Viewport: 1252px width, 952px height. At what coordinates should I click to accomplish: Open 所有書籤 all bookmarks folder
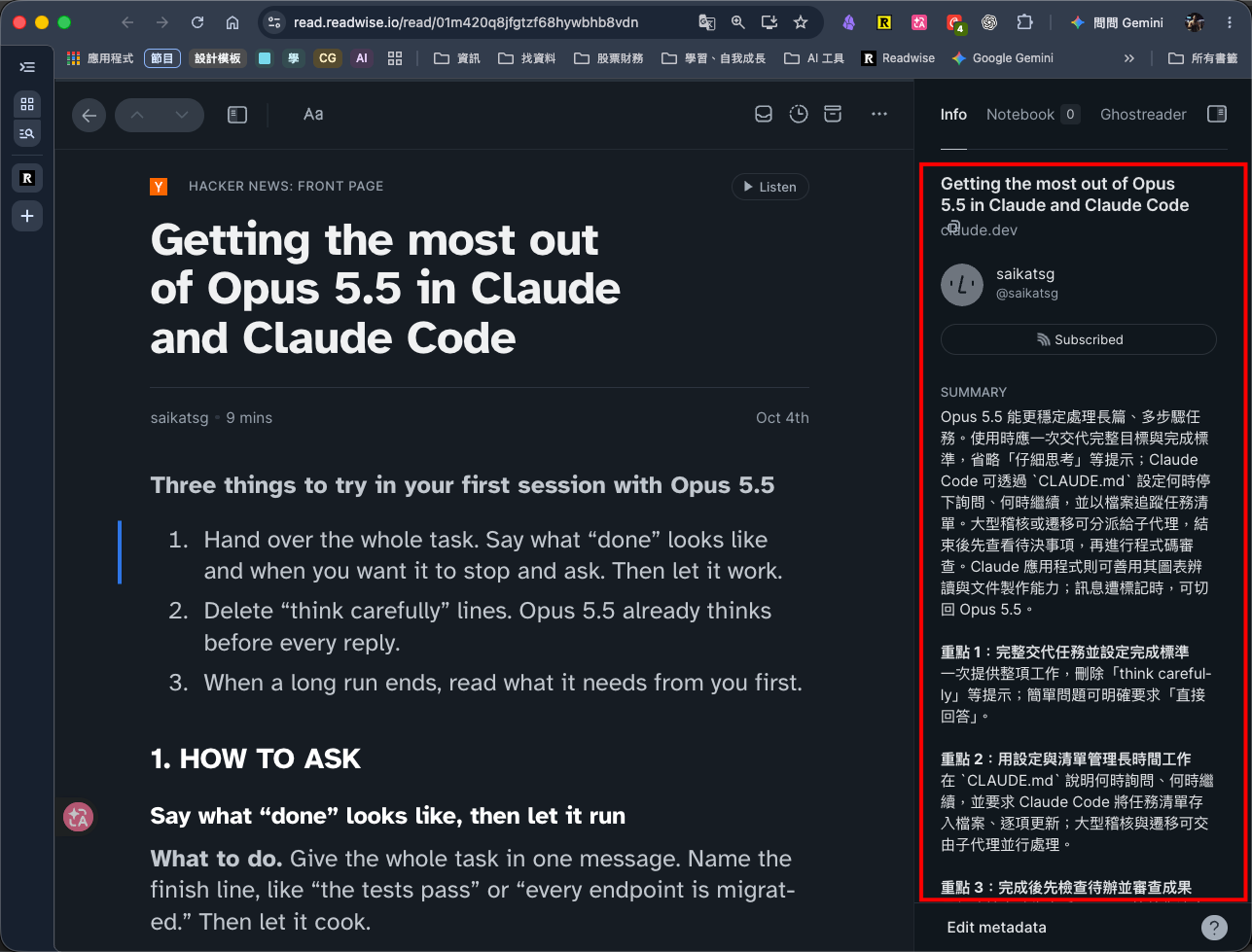click(x=1203, y=58)
